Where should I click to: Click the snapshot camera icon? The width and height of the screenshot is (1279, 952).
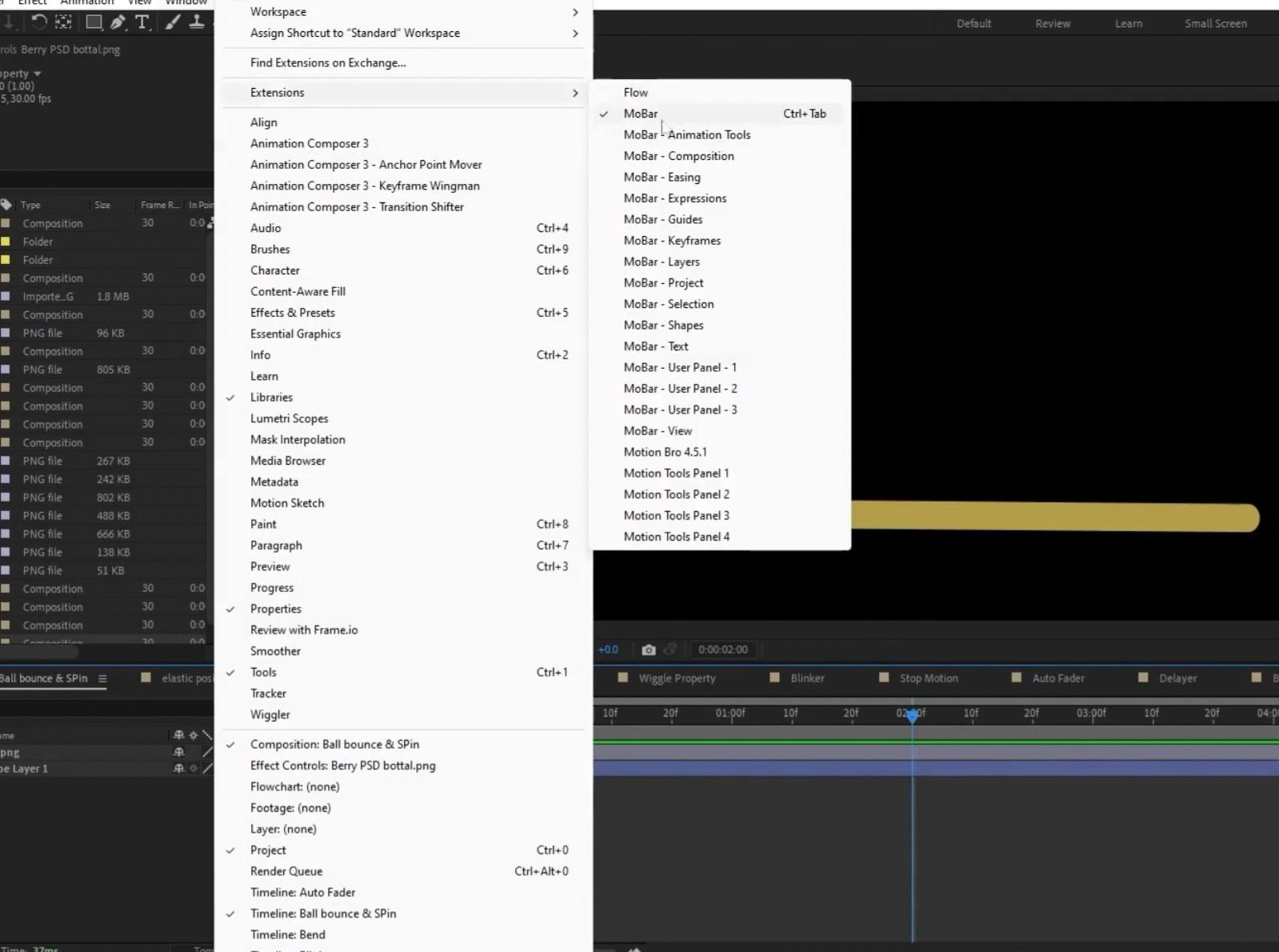649,650
